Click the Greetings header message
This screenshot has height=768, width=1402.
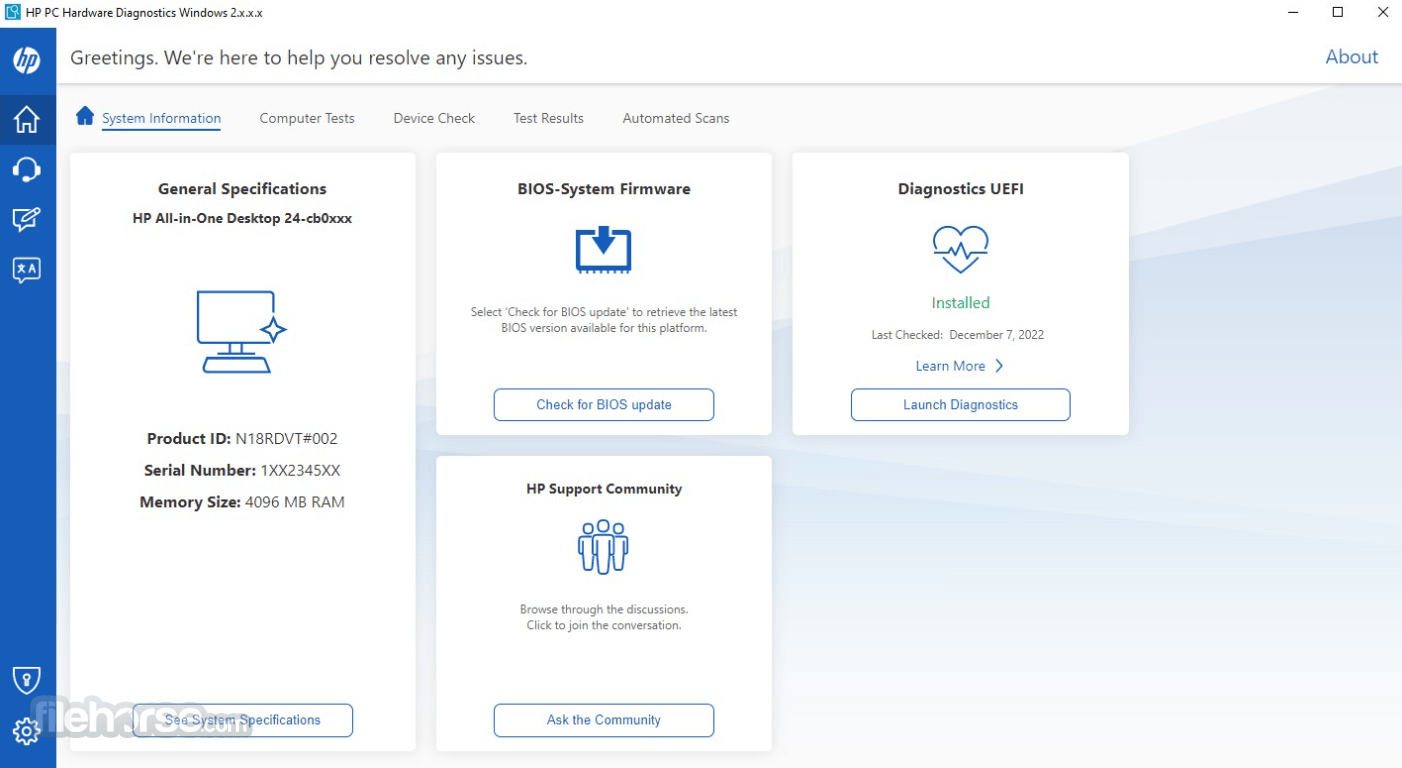coord(299,58)
